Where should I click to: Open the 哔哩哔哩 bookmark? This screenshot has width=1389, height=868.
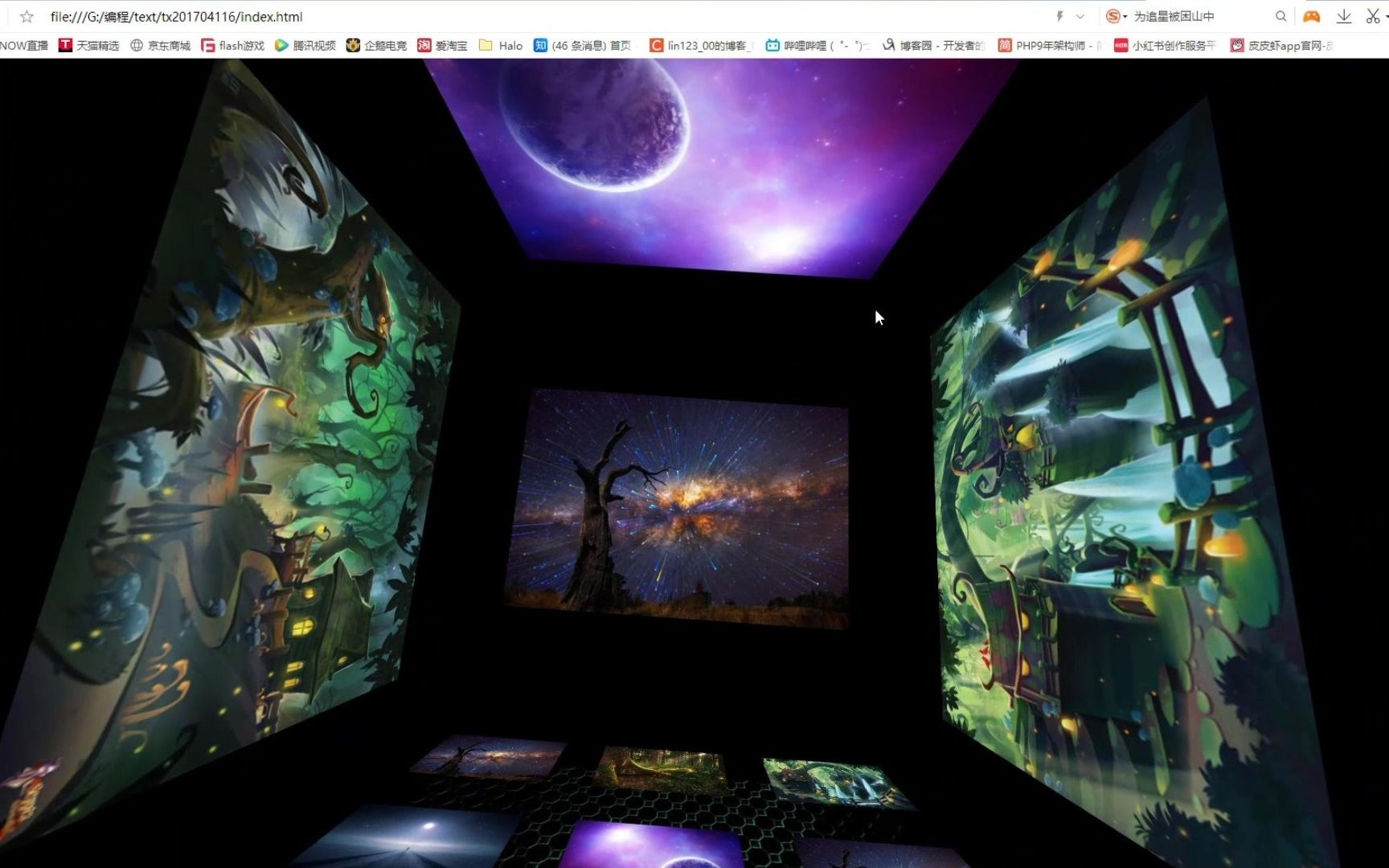[x=817, y=46]
